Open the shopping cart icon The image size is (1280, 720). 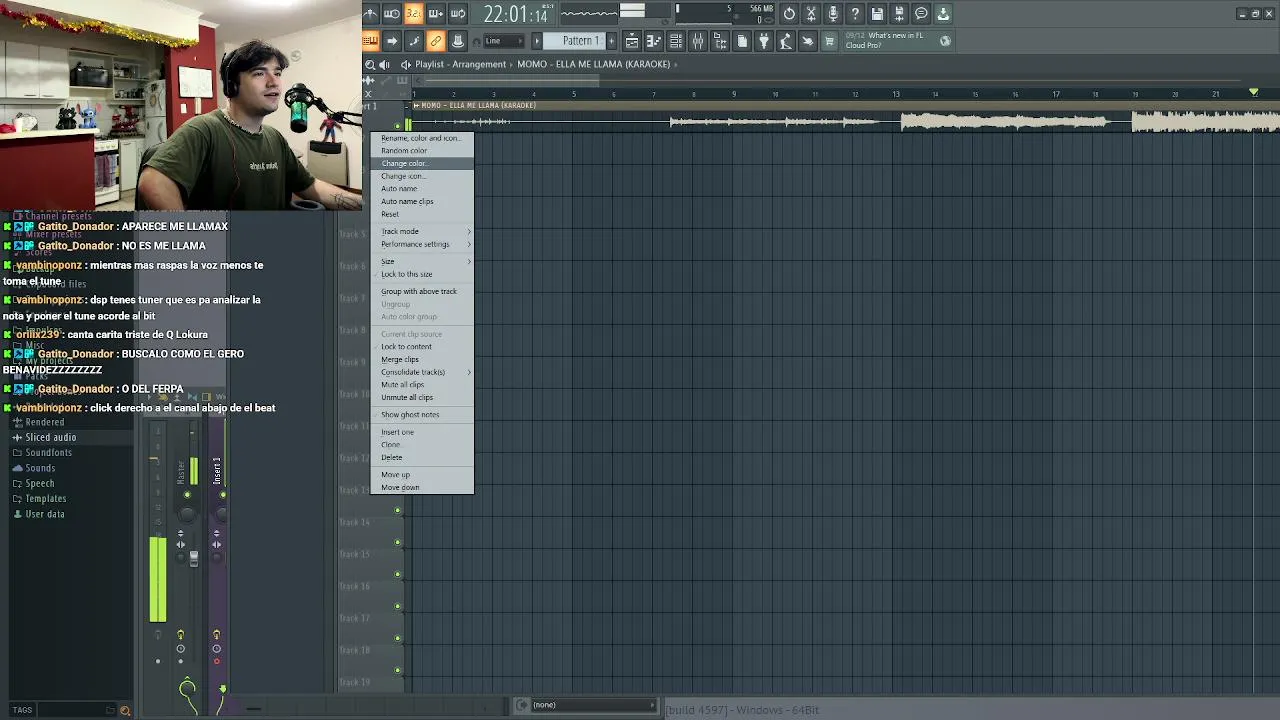pyautogui.click(x=829, y=41)
